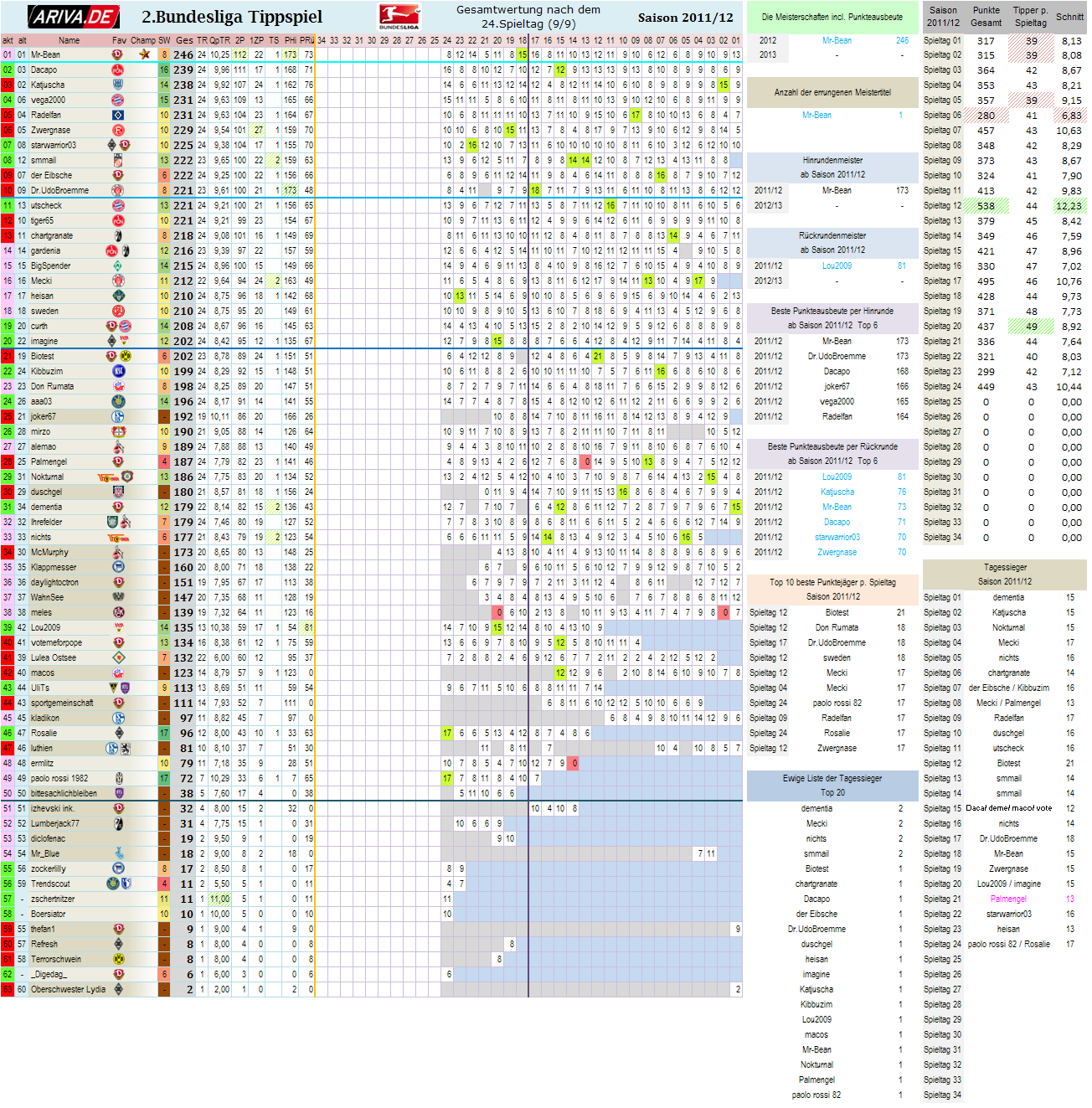
Task: Click the 'Saison 2011/12' heading
Action: [x=685, y=18]
